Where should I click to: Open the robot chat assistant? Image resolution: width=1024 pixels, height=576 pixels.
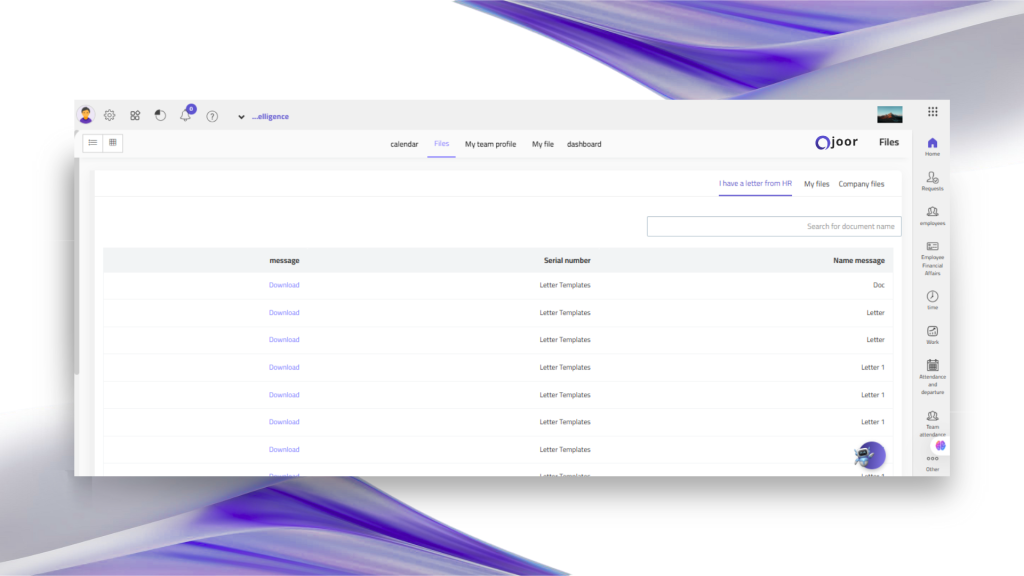868,456
